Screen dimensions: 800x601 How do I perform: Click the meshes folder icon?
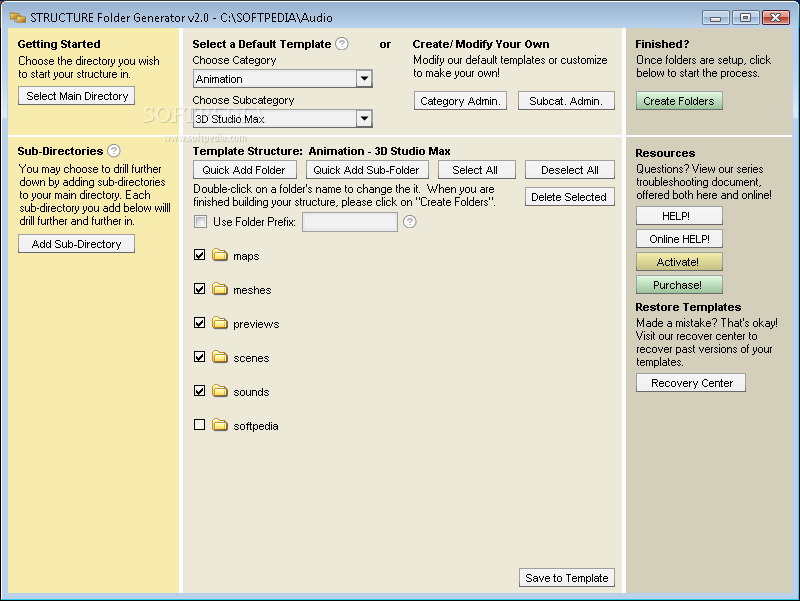[x=220, y=289]
